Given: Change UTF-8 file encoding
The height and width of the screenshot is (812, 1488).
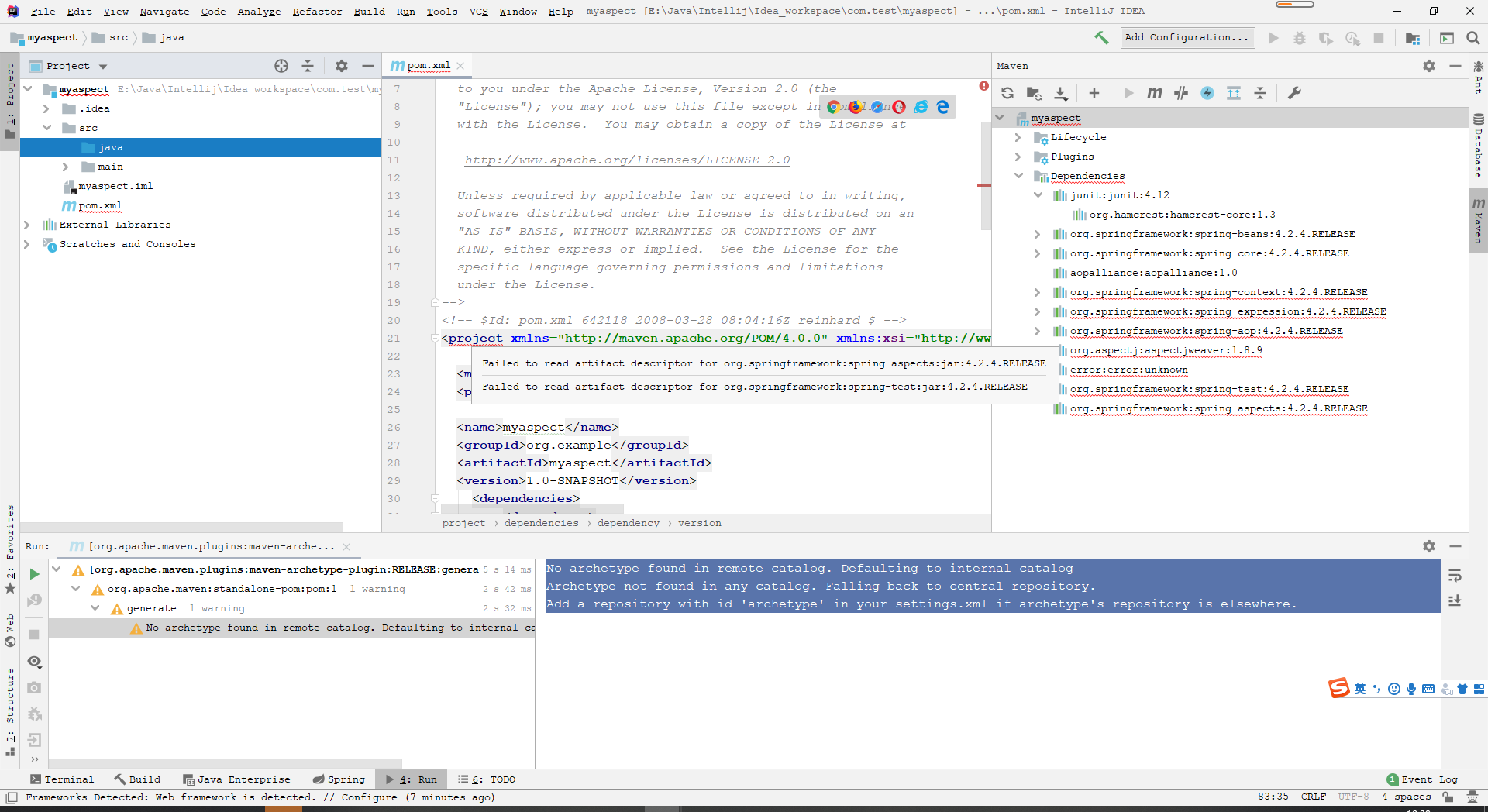Looking at the screenshot, I should pos(1353,797).
